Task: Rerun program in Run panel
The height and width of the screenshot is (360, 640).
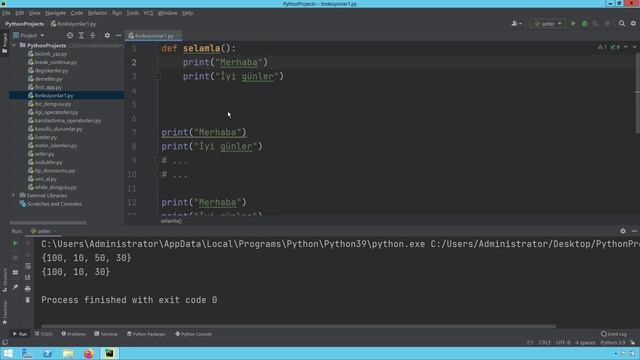Action: (16, 244)
